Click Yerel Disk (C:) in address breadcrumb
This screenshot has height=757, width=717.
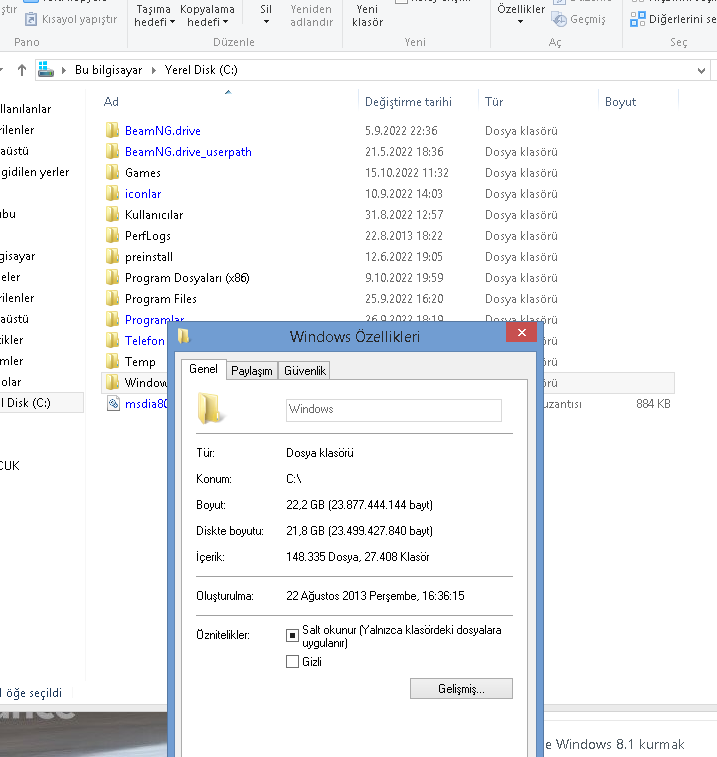click(201, 70)
